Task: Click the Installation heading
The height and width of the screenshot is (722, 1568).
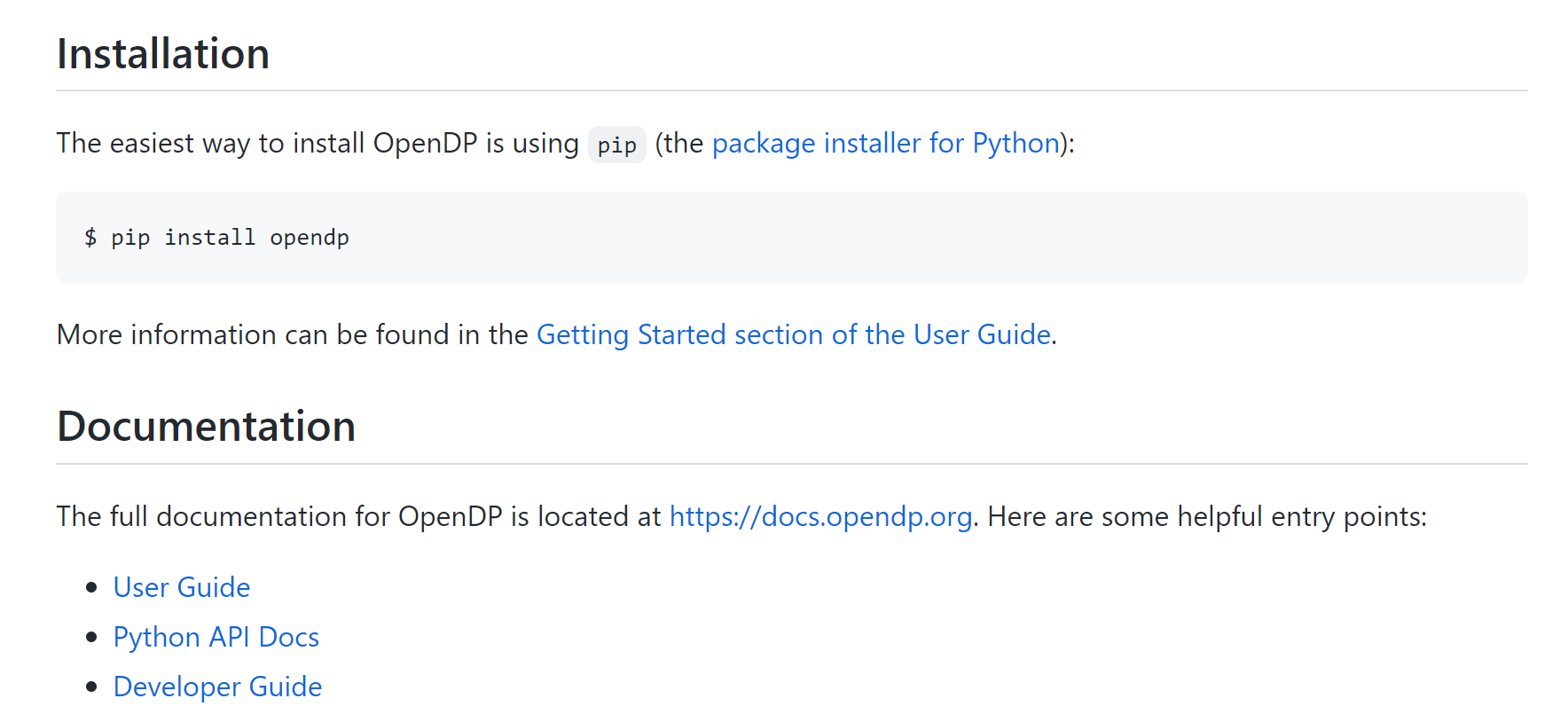Action: pos(163,54)
